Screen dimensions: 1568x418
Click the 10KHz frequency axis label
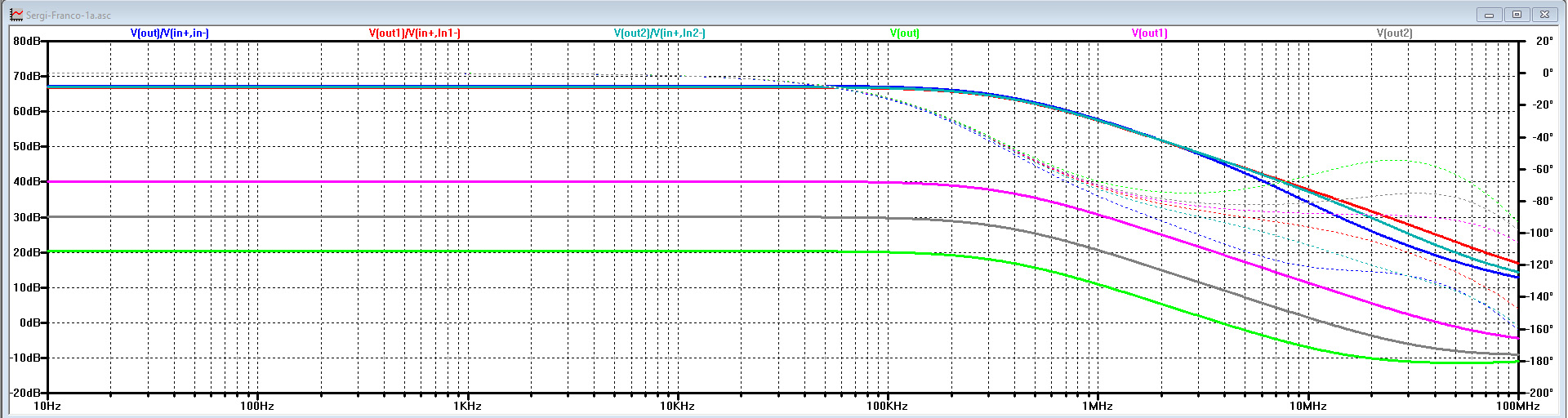click(677, 406)
